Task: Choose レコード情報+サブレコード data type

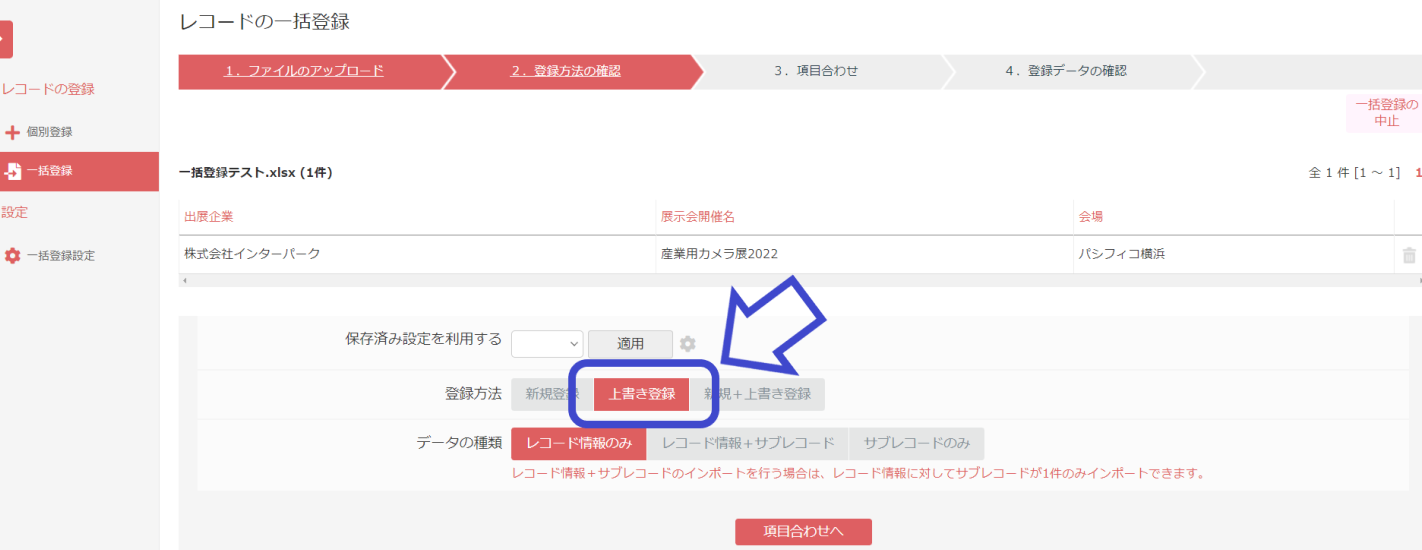Action: 747,443
